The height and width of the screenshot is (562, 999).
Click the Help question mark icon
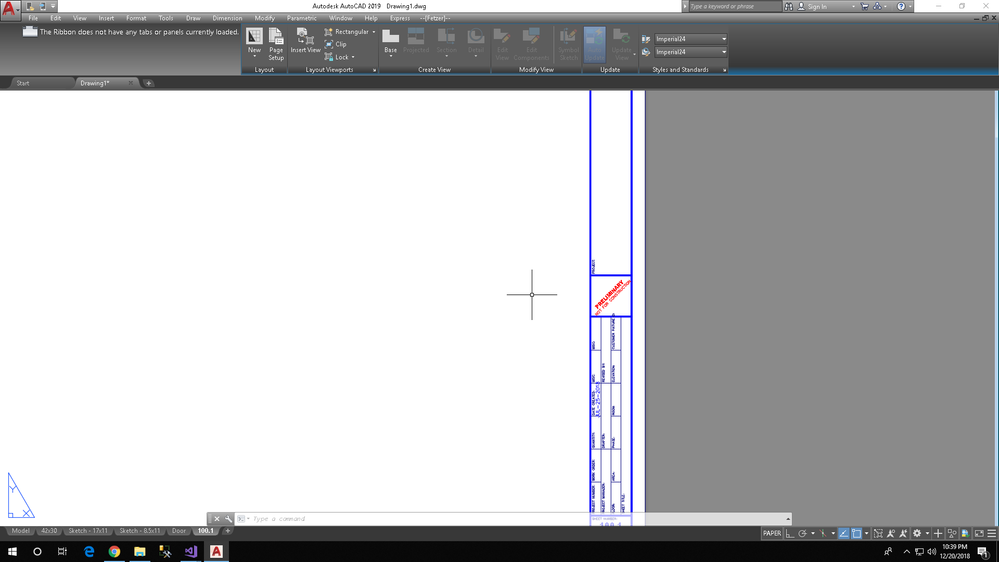901,6
